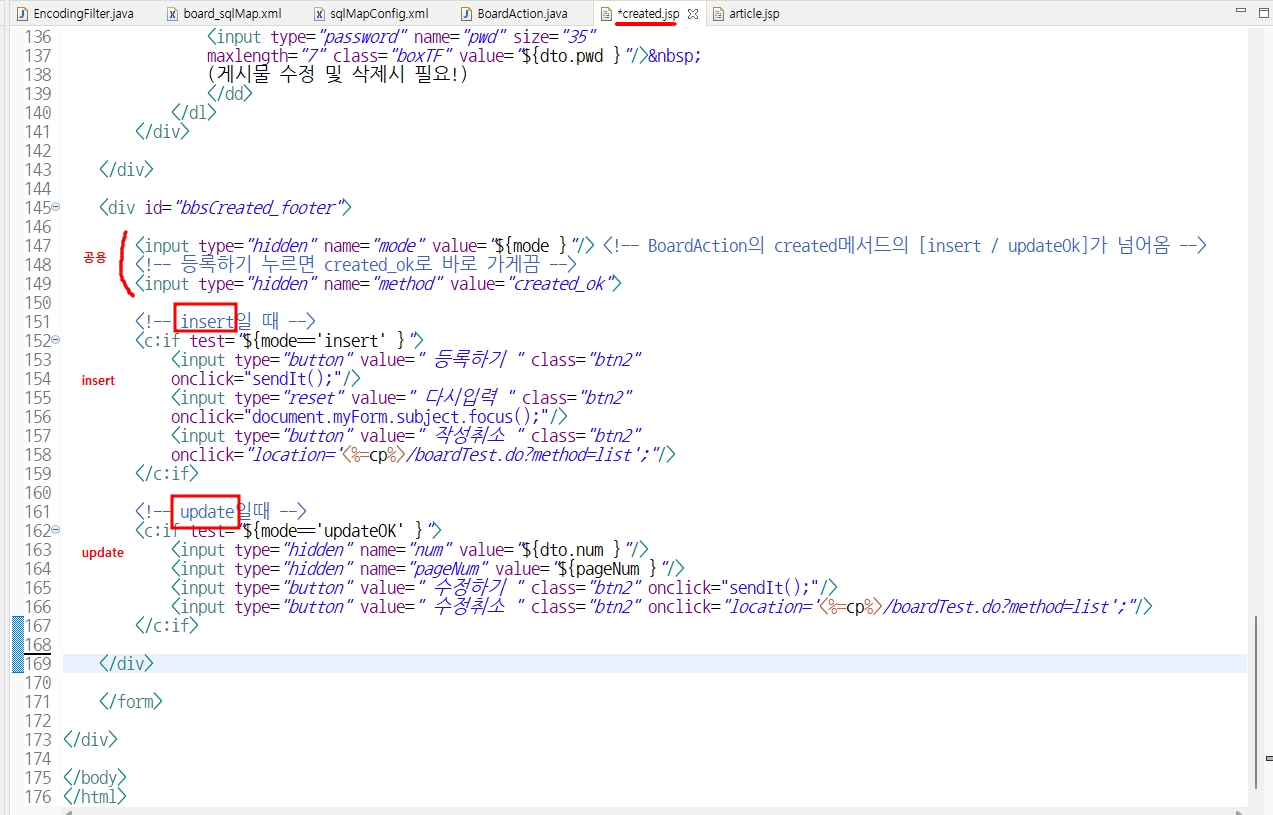Click the " 등록하기 " button value text
The width and height of the screenshot is (1273, 815).
pyautogui.click(x=468, y=360)
